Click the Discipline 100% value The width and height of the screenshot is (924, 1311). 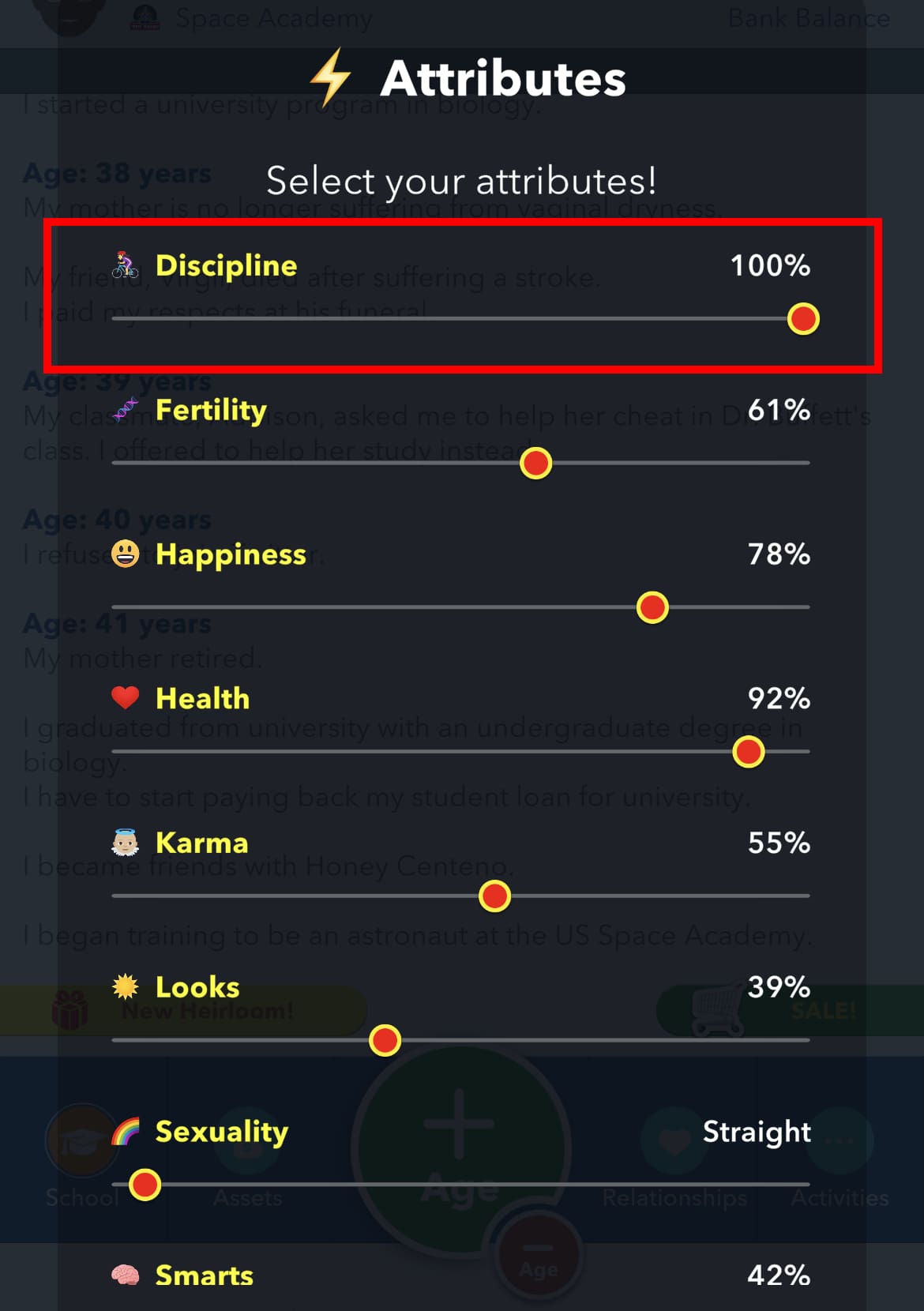click(770, 265)
